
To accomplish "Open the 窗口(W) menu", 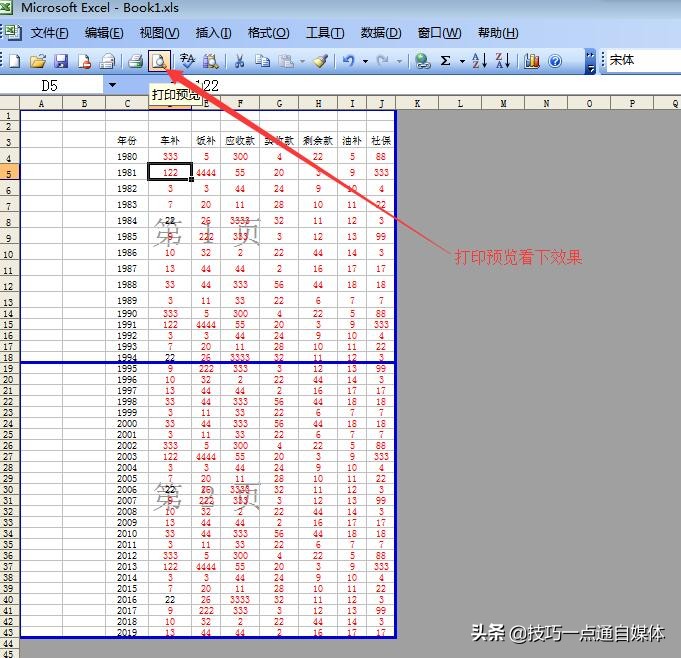I will click(439, 33).
